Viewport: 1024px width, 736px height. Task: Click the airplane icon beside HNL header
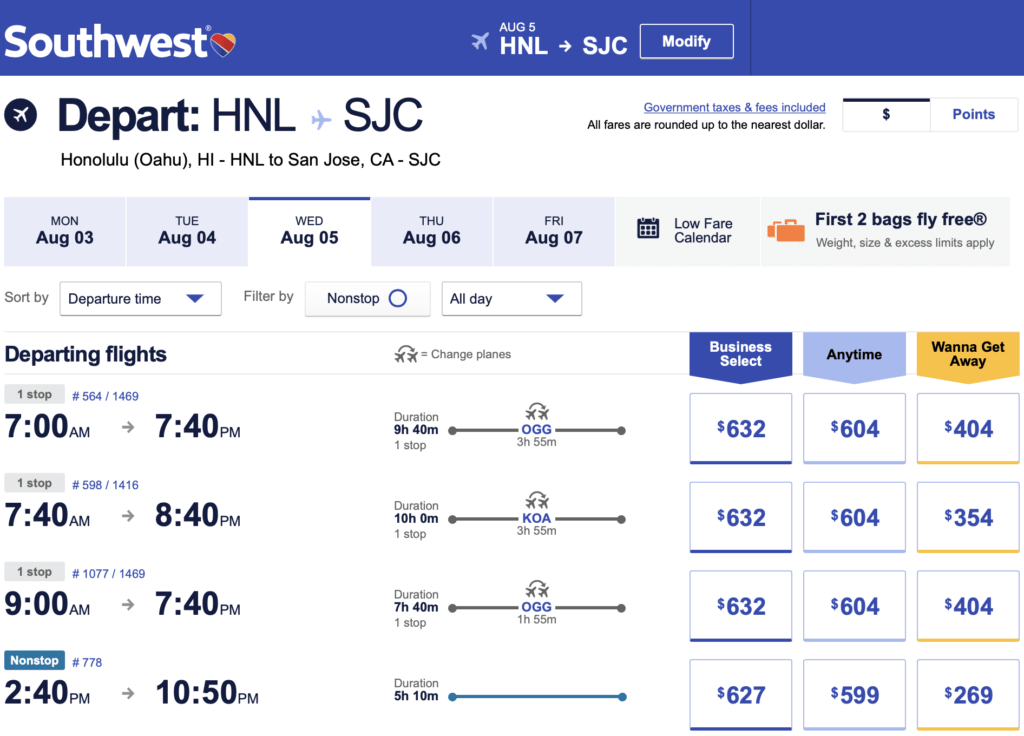point(480,41)
